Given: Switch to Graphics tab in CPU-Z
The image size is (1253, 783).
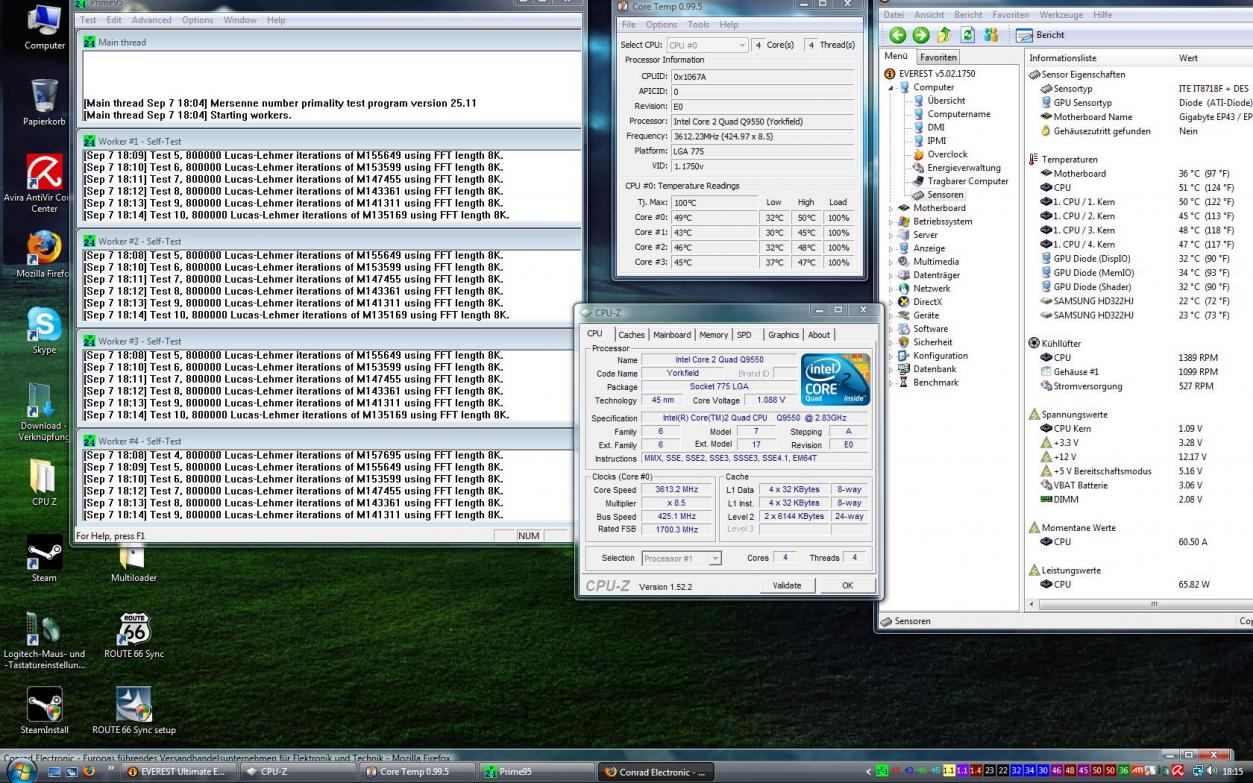Looking at the screenshot, I should (784, 335).
